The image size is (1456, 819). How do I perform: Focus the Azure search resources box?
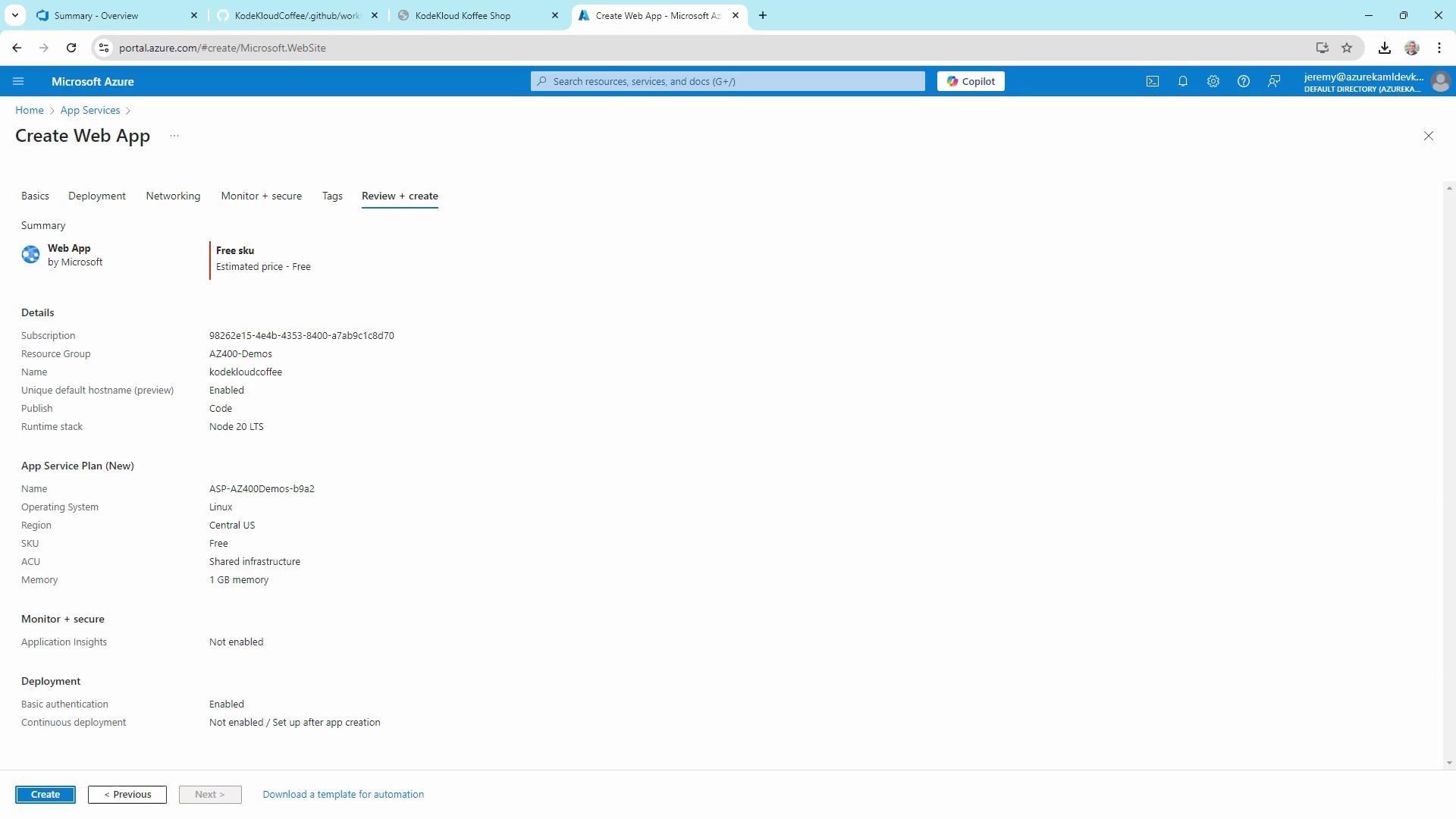(x=728, y=81)
